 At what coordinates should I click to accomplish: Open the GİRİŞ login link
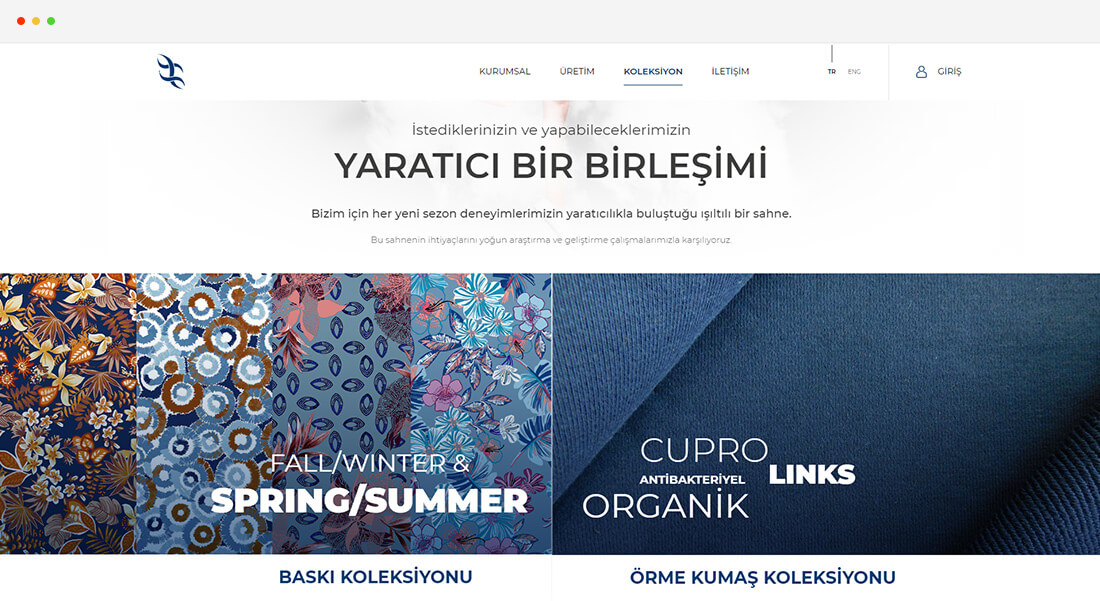[x=949, y=72]
